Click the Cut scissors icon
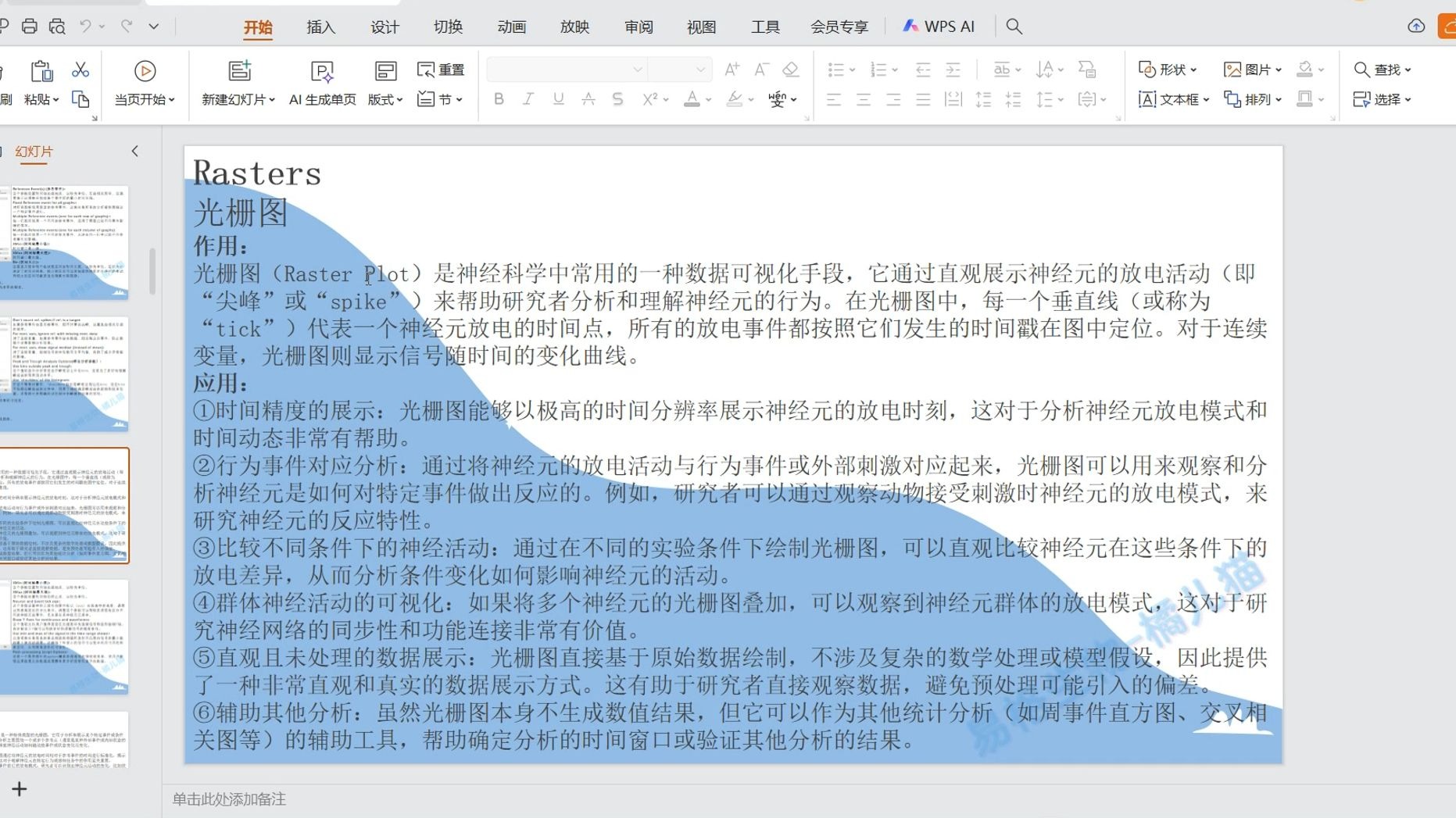The image size is (1456, 818). point(80,70)
